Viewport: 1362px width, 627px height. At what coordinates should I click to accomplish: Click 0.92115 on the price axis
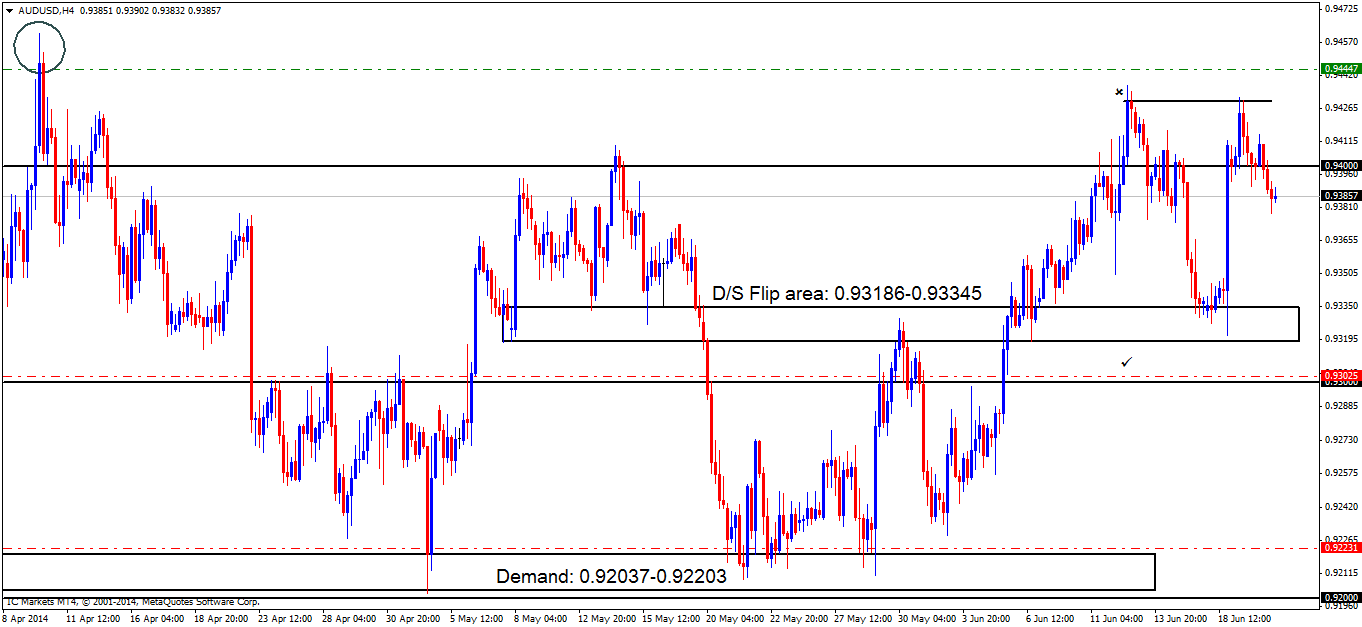[1340, 572]
